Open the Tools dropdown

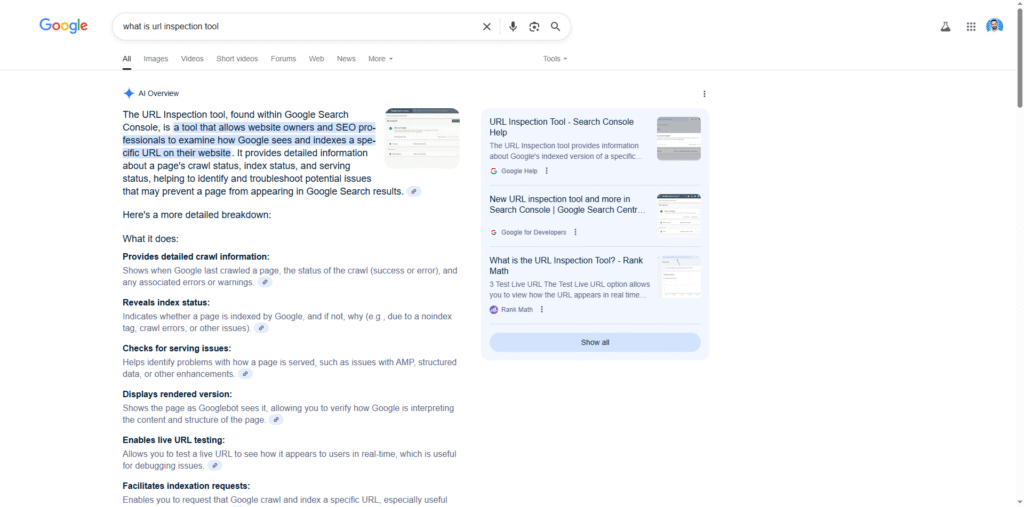(x=555, y=59)
